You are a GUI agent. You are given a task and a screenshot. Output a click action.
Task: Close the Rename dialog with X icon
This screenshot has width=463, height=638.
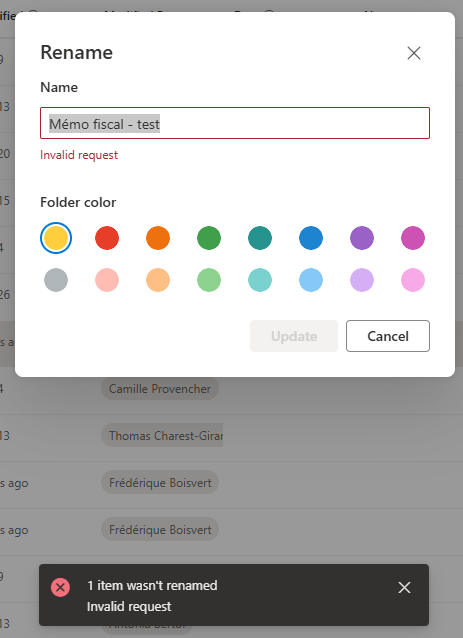414,53
